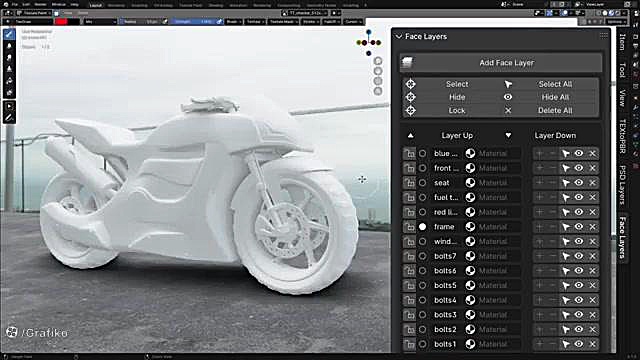
Task: Click the active radio button on frame
Action: point(422,227)
